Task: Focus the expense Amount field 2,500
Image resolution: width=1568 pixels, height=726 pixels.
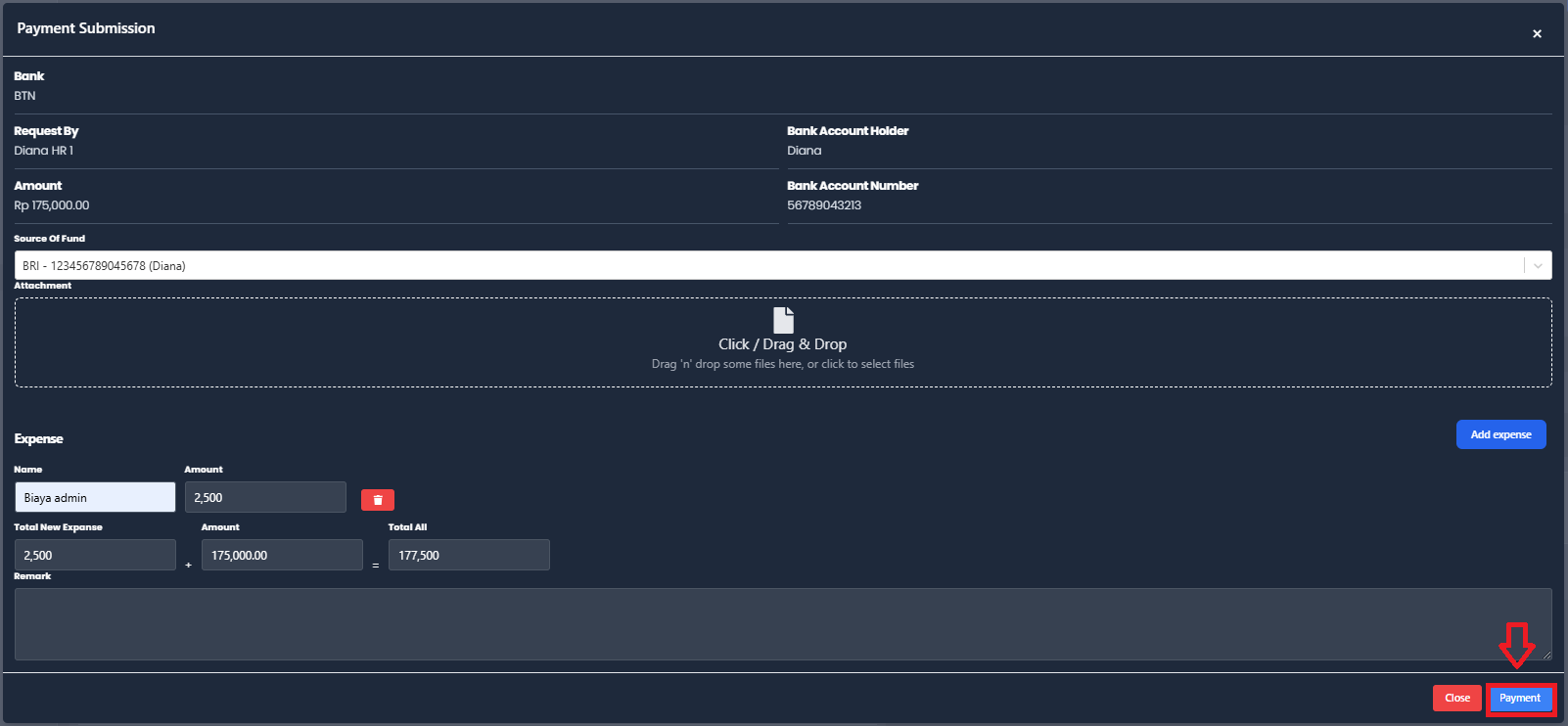Action: pos(265,497)
